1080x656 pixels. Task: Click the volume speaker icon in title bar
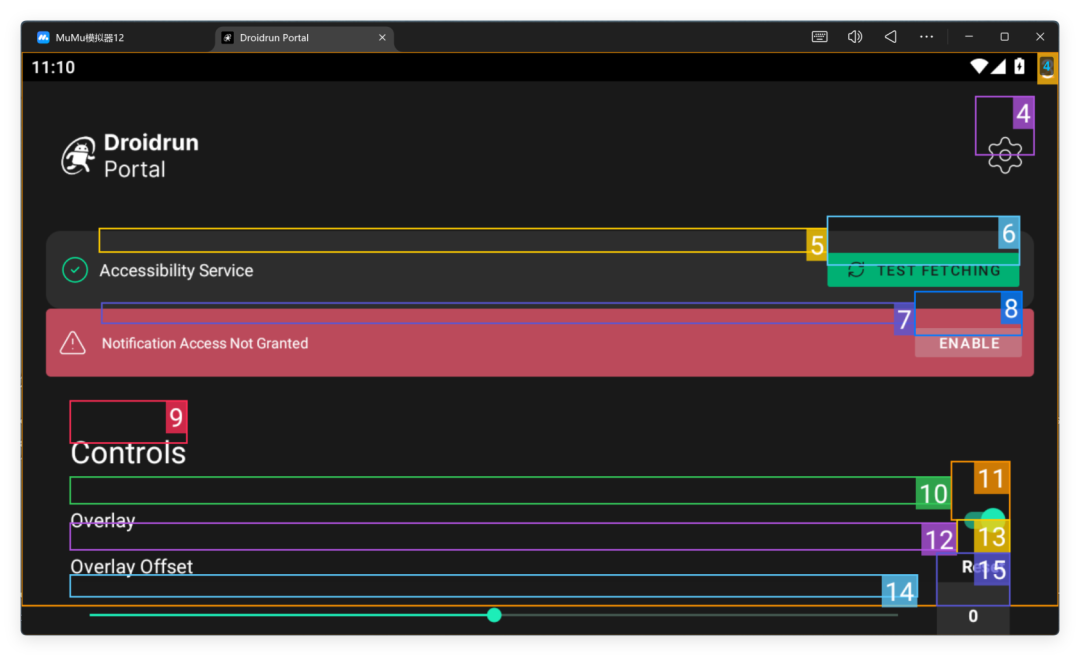(855, 37)
